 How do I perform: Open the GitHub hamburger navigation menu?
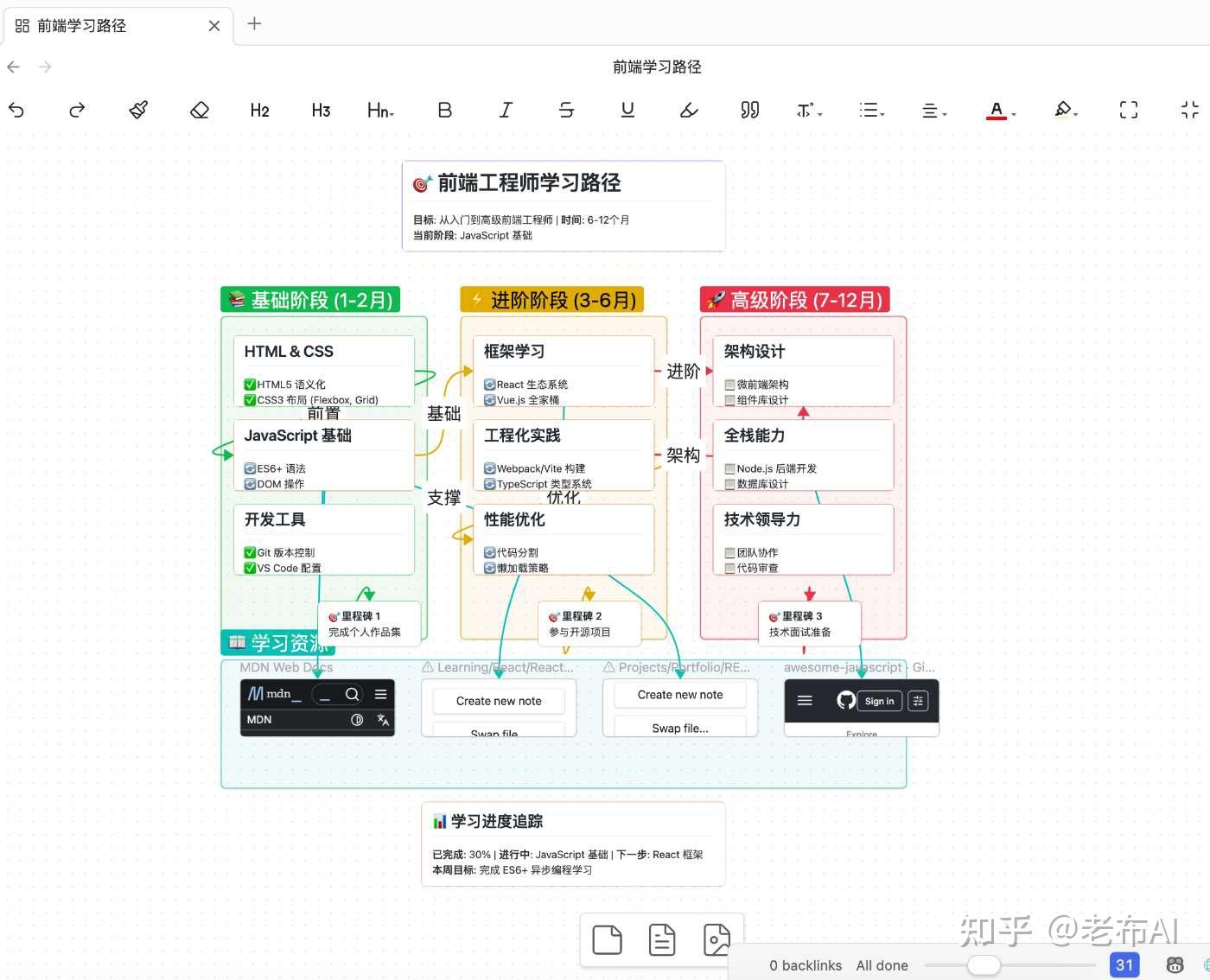[x=805, y=701]
